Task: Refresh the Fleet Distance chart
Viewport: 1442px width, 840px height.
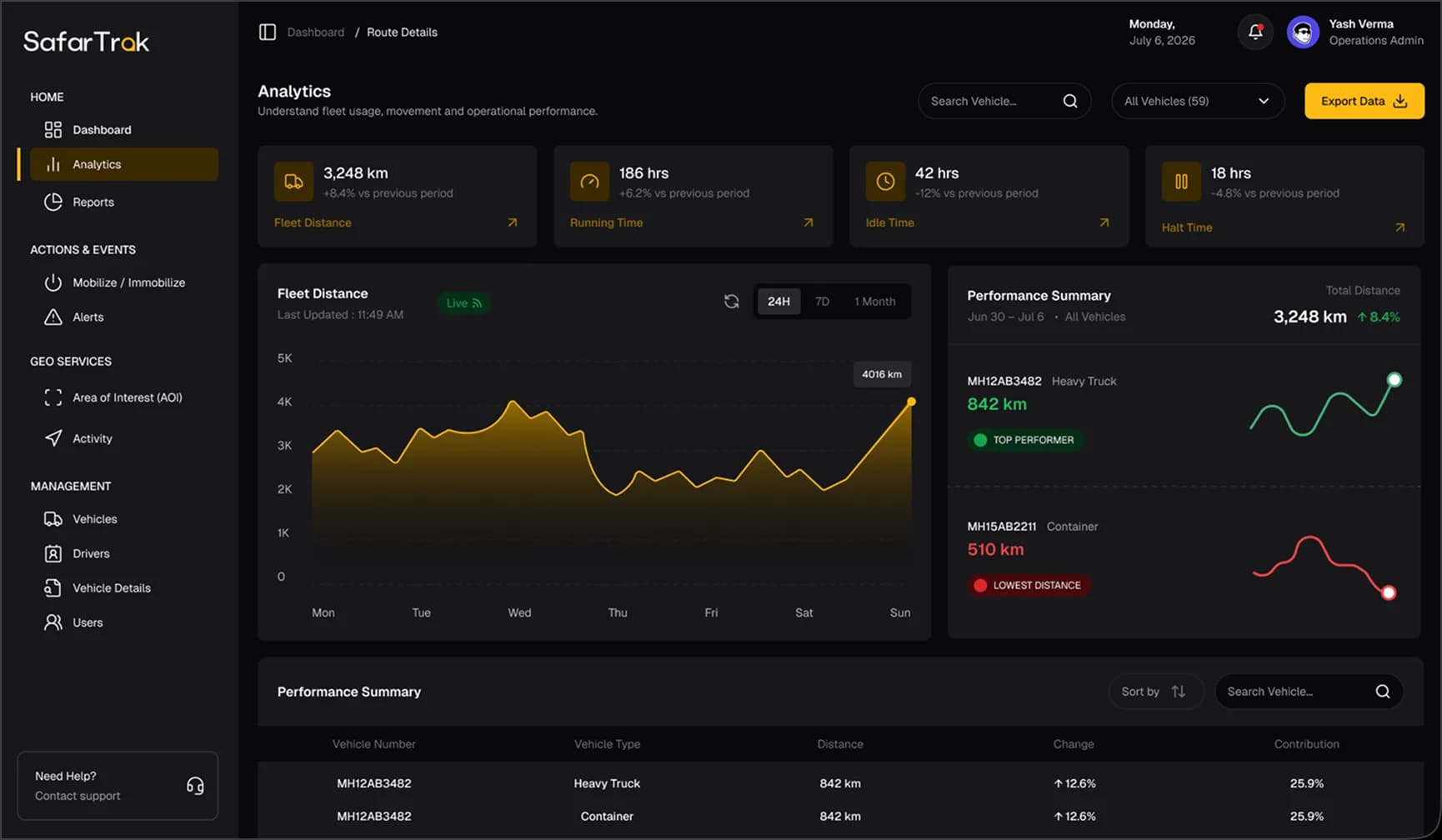Action: pyautogui.click(x=731, y=301)
